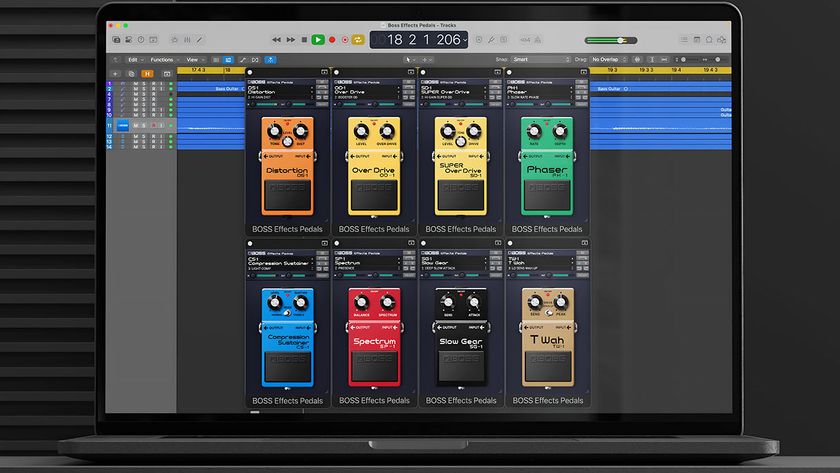840x473 pixels.
Task: Toggle the orange H hide tracks button
Action: pos(147,73)
